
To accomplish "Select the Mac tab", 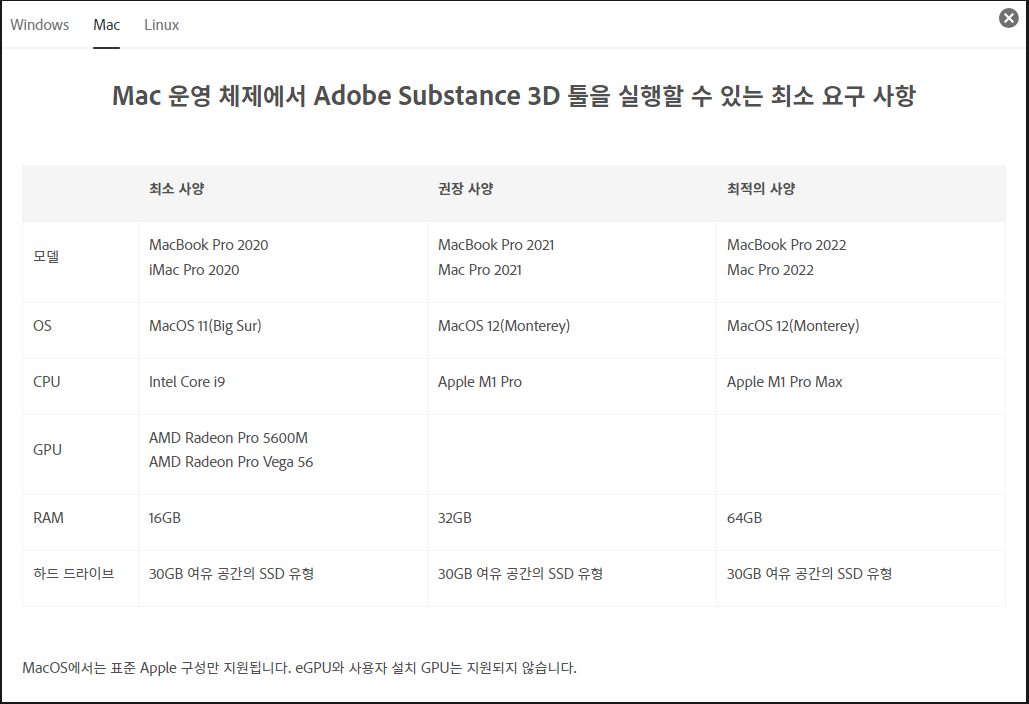I will coord(105,24).
